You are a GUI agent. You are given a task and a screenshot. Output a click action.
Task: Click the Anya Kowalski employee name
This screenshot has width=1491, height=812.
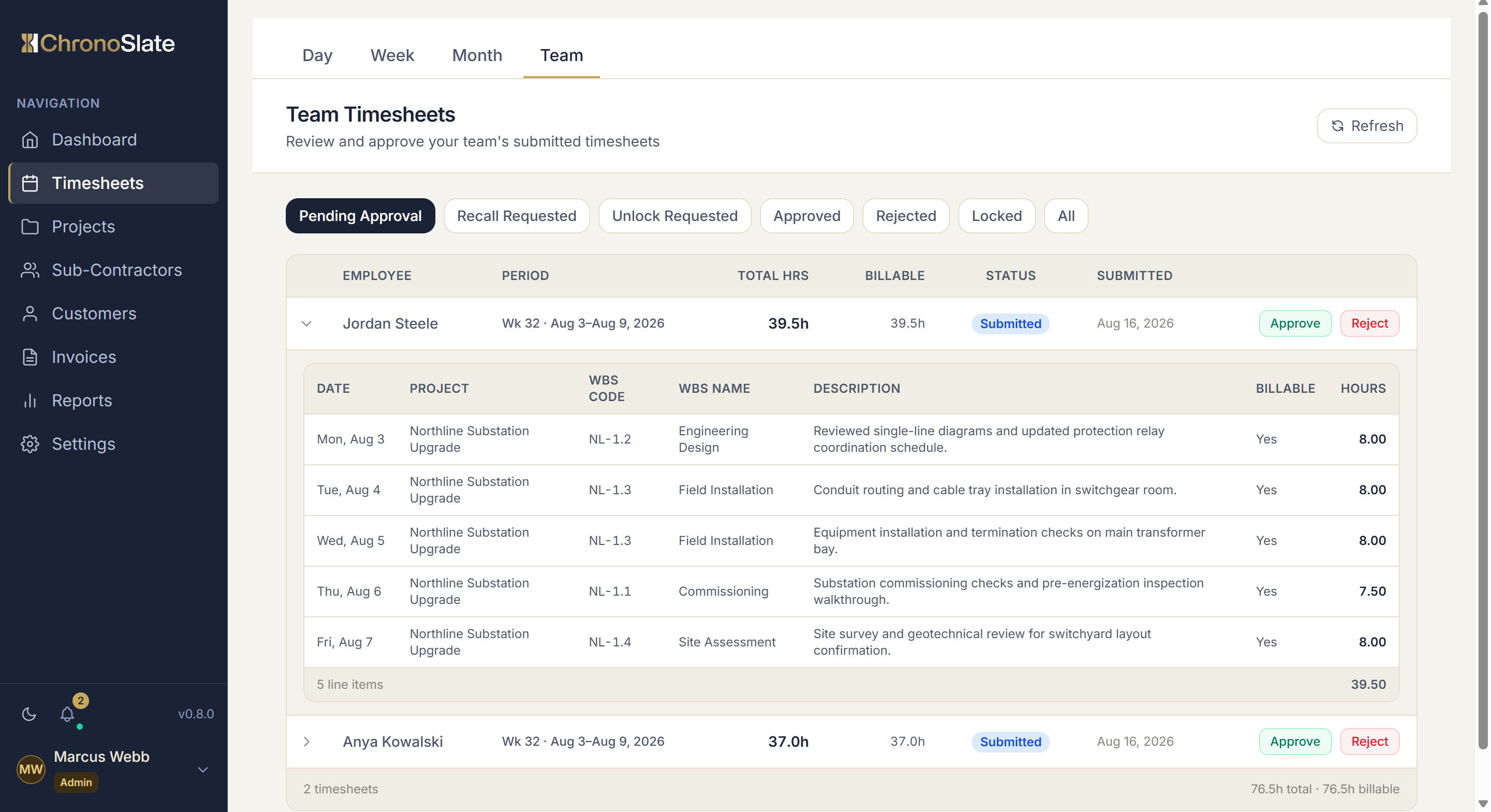(x=392, y=742)
